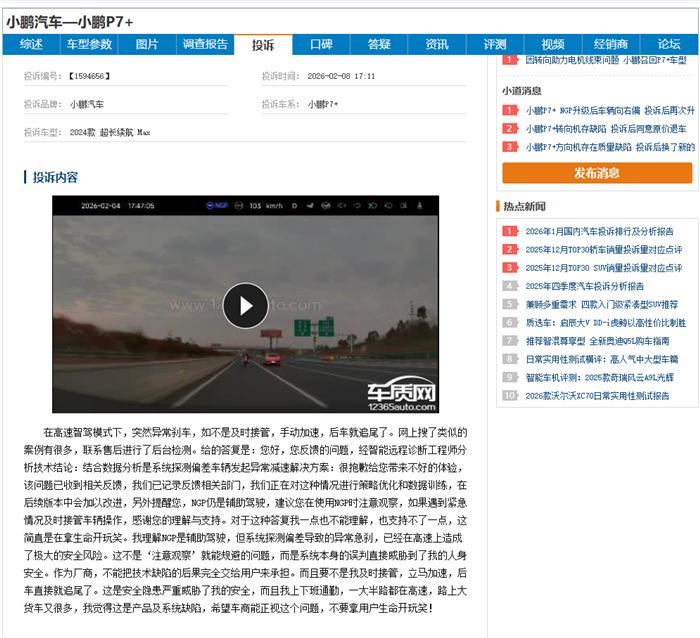Go to 评测 tab
This screenshot has height=638, width=700.
click(495, 44)
